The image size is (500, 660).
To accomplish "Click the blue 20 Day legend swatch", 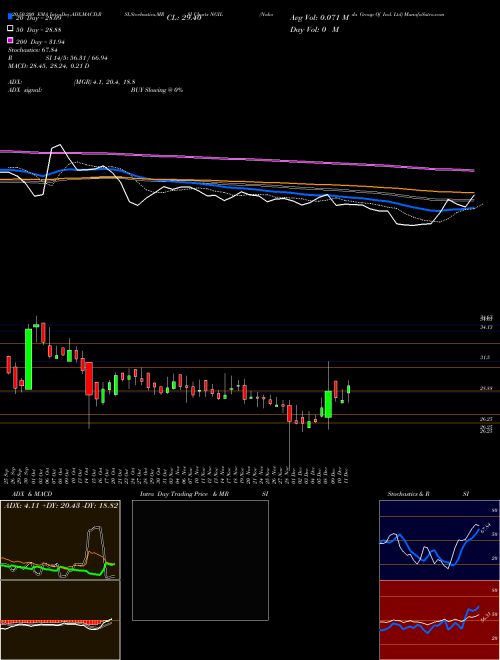I will pos(11,17).
